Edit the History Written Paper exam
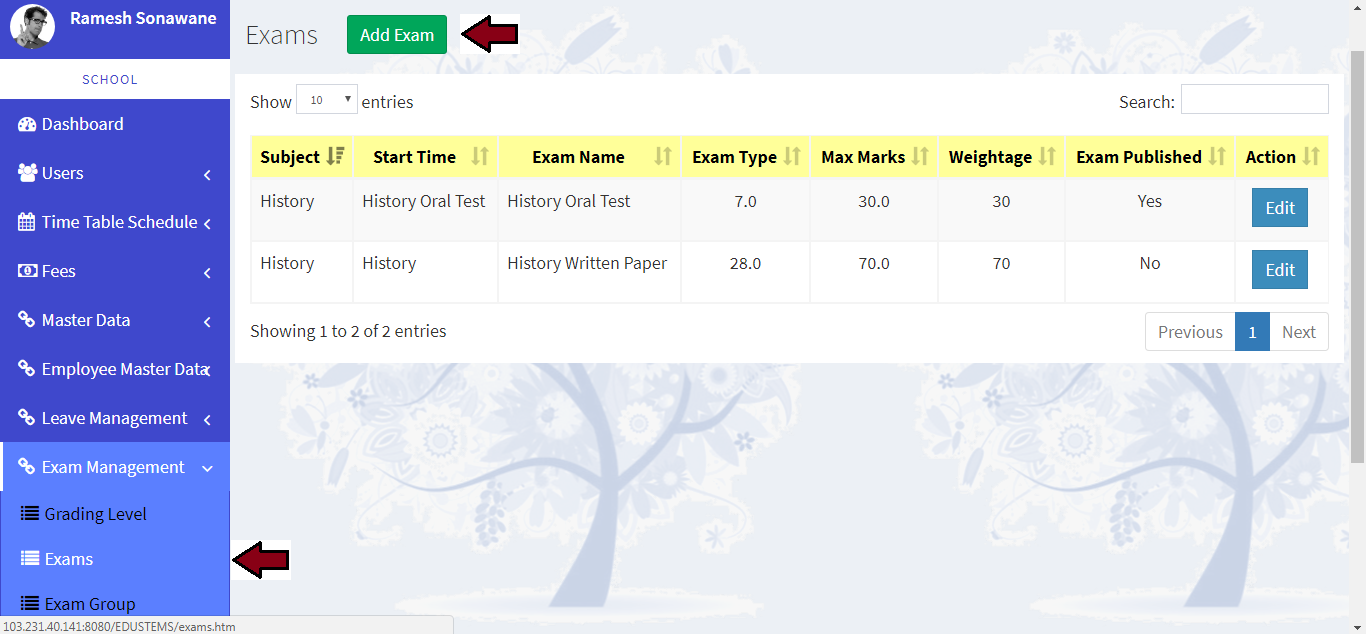This screenshot has width=1366, height=634. (x=1279, y=270)
